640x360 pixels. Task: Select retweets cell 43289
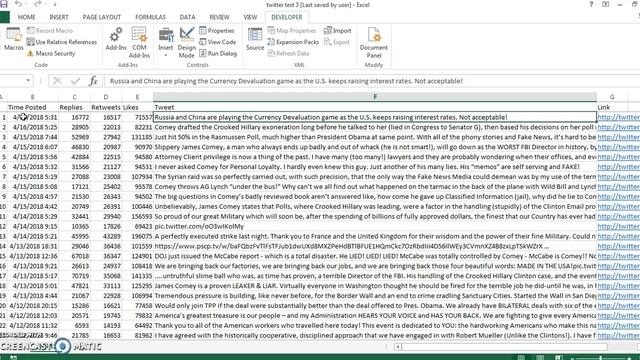106,236
